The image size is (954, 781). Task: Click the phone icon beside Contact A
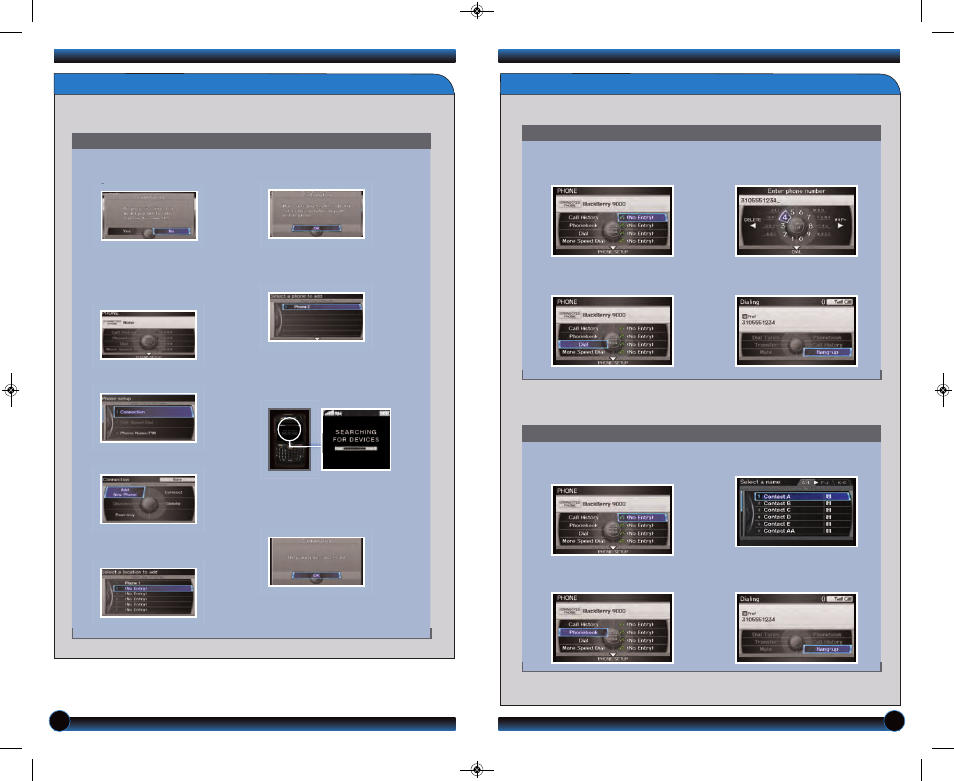coord(828,496)
